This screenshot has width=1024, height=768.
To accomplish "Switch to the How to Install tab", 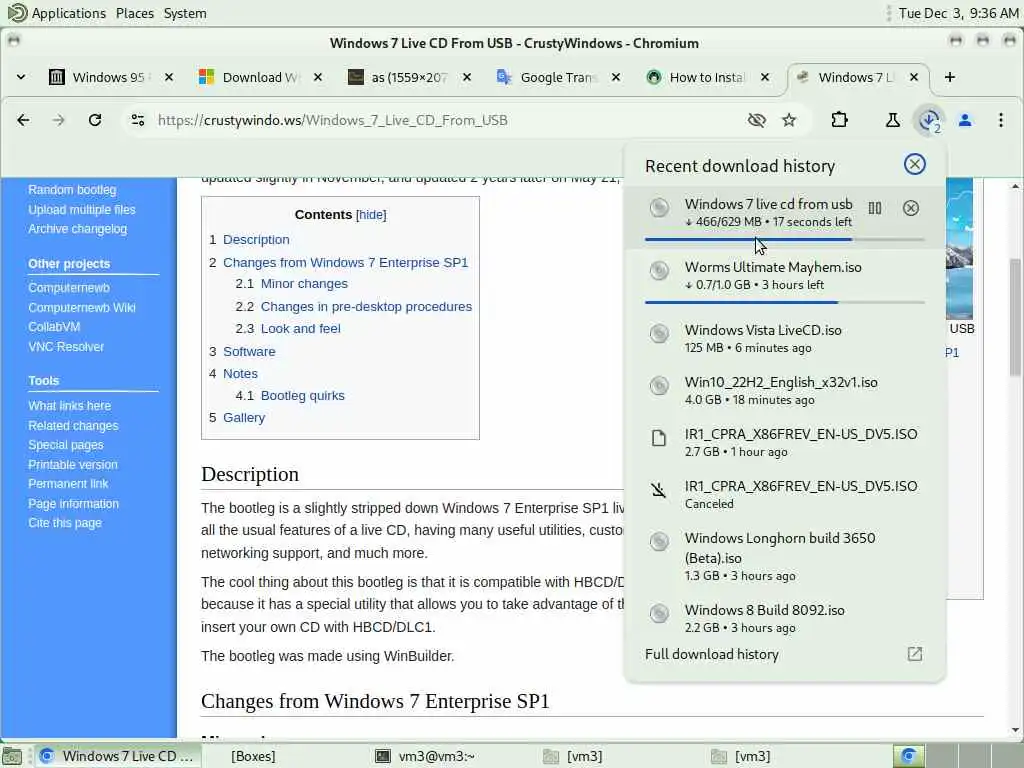I will (706, 77).
